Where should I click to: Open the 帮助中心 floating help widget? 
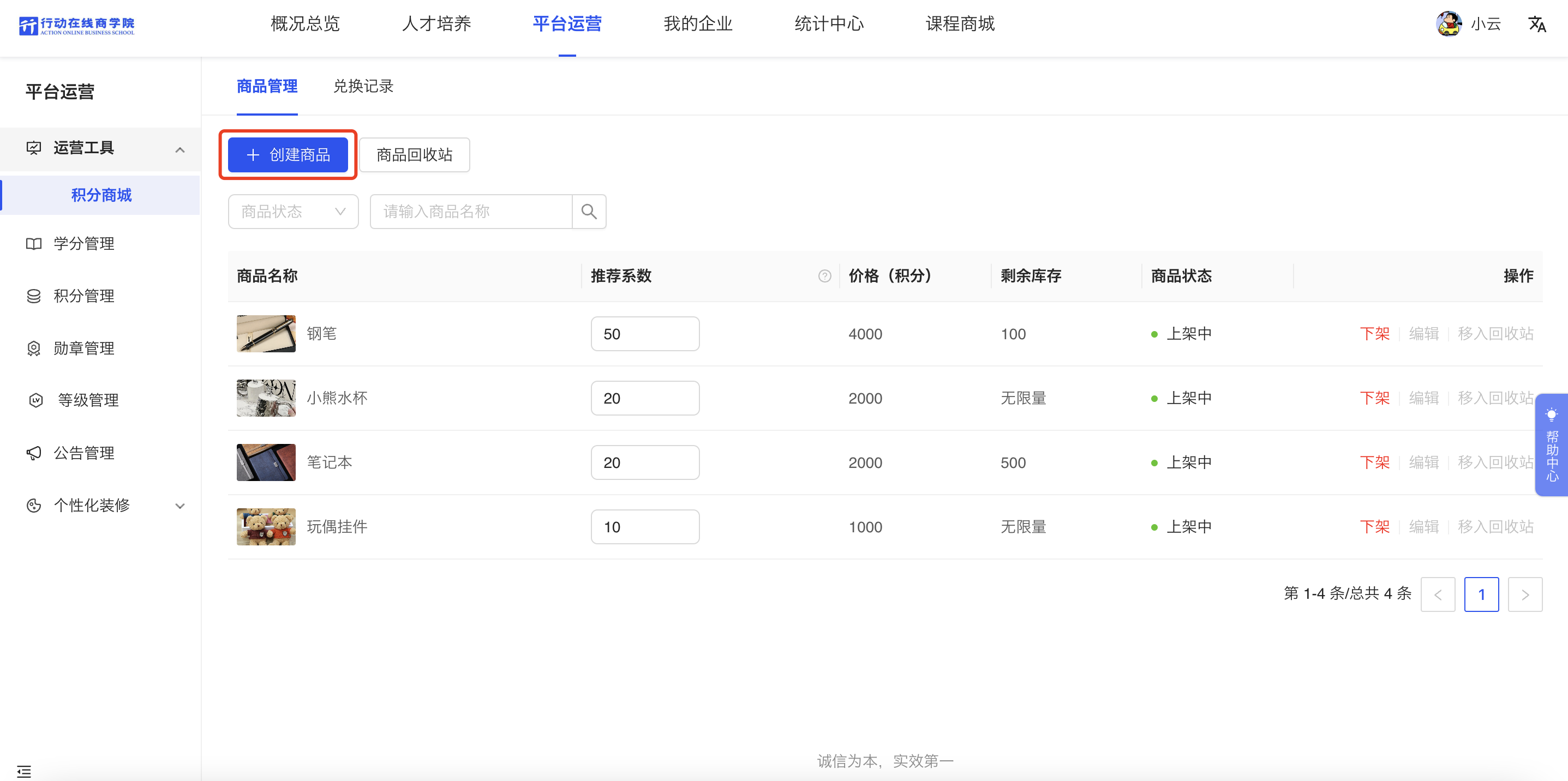point(1552,444)
